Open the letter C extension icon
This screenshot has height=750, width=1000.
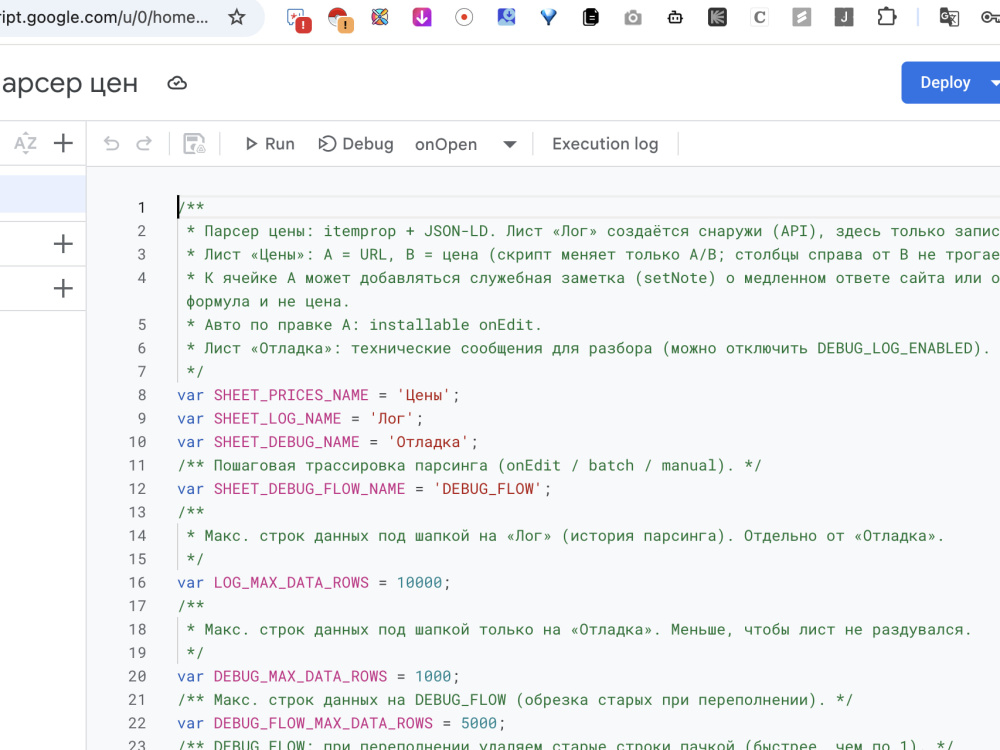760,17
